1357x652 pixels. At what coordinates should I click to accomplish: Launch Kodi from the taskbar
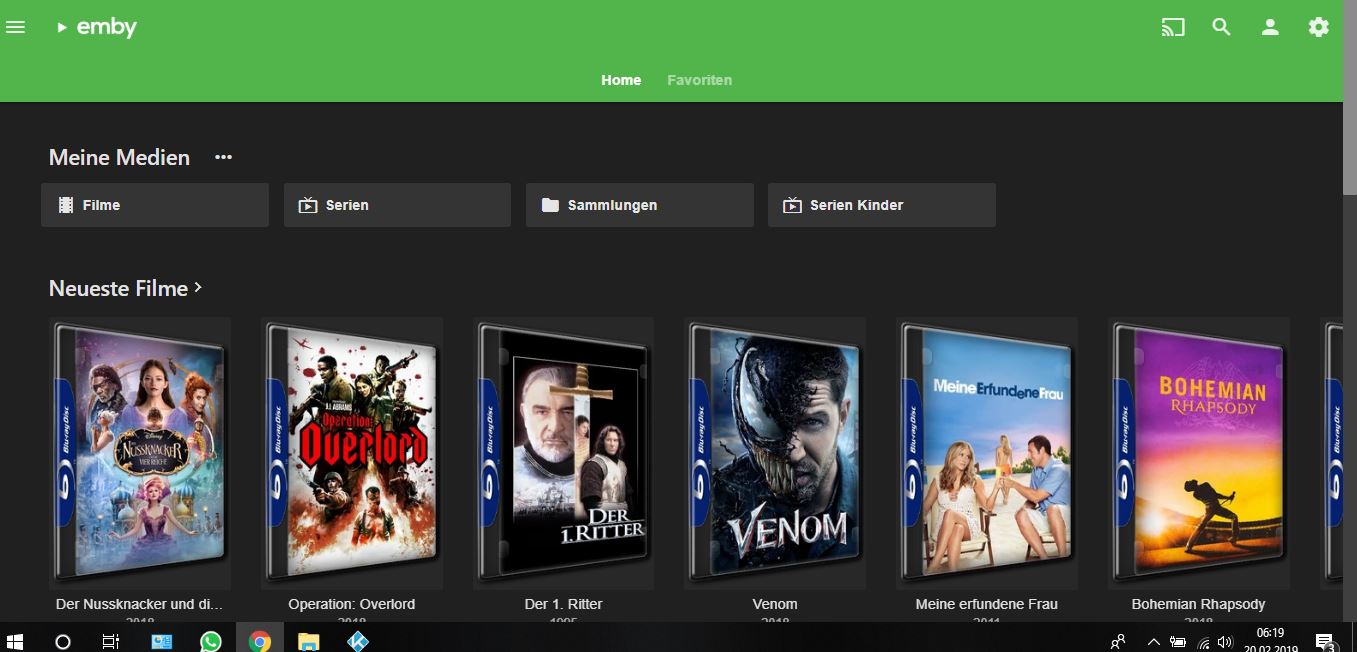tap(356, 642)
